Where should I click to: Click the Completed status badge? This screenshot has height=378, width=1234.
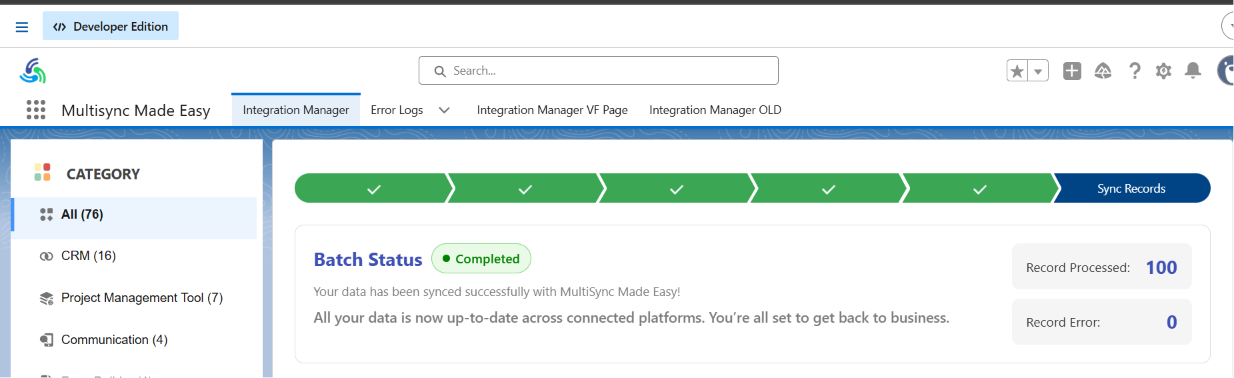[481, 259]
